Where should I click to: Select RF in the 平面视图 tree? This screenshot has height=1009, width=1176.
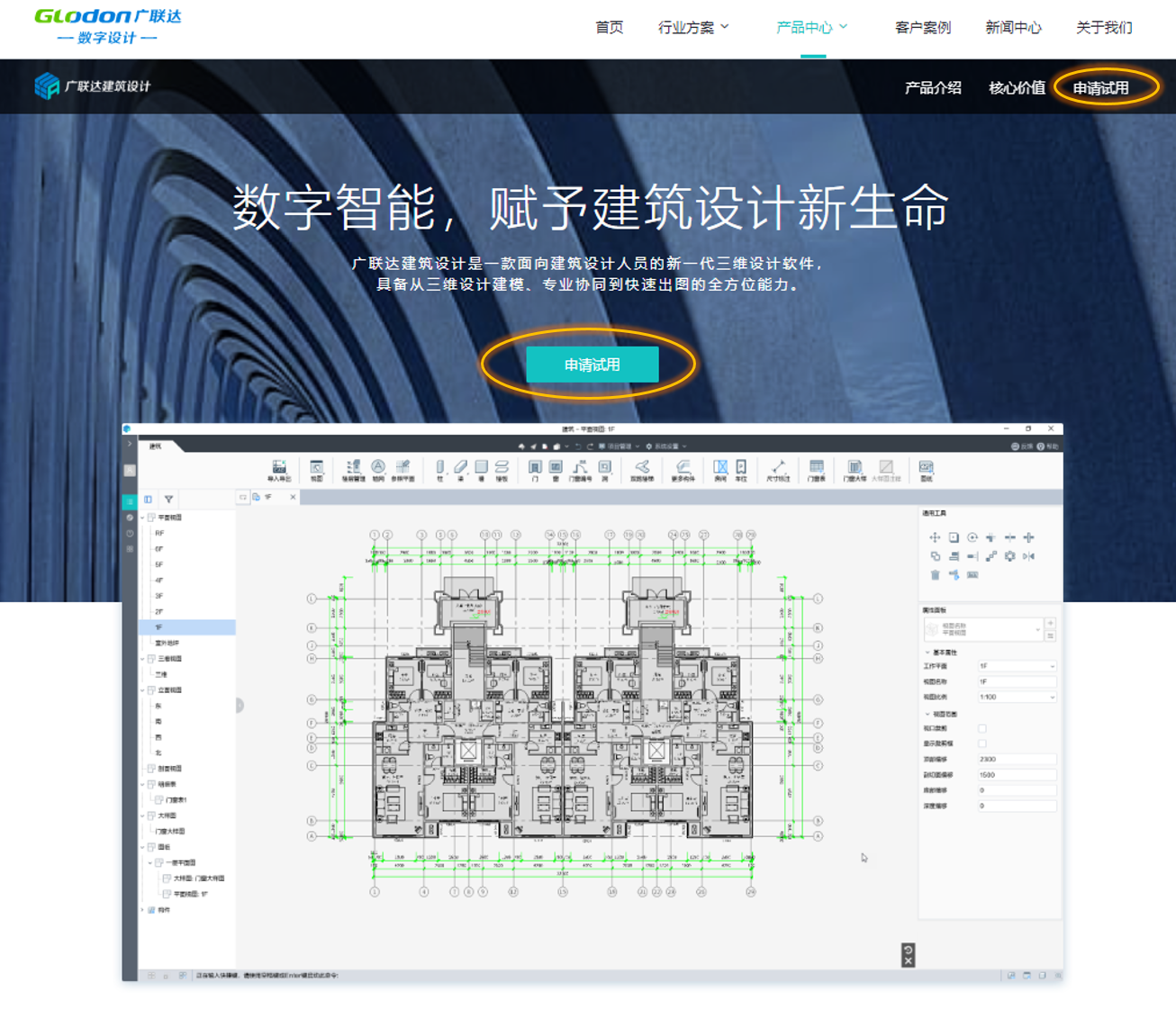[159, 534]
